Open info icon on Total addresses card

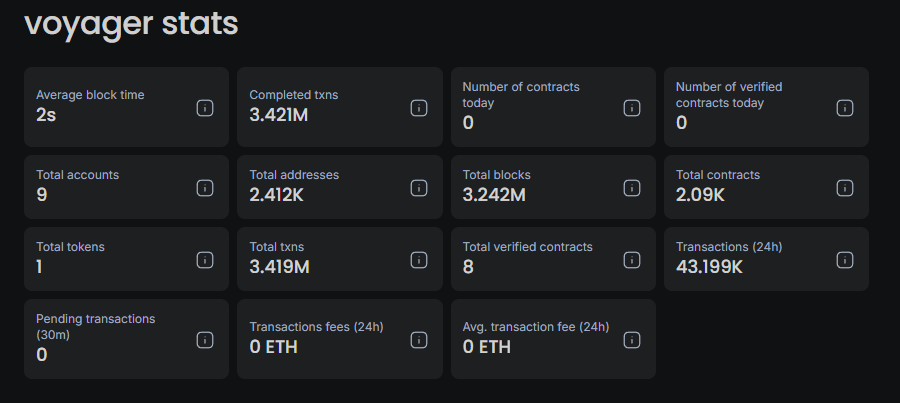pos(419,187)
